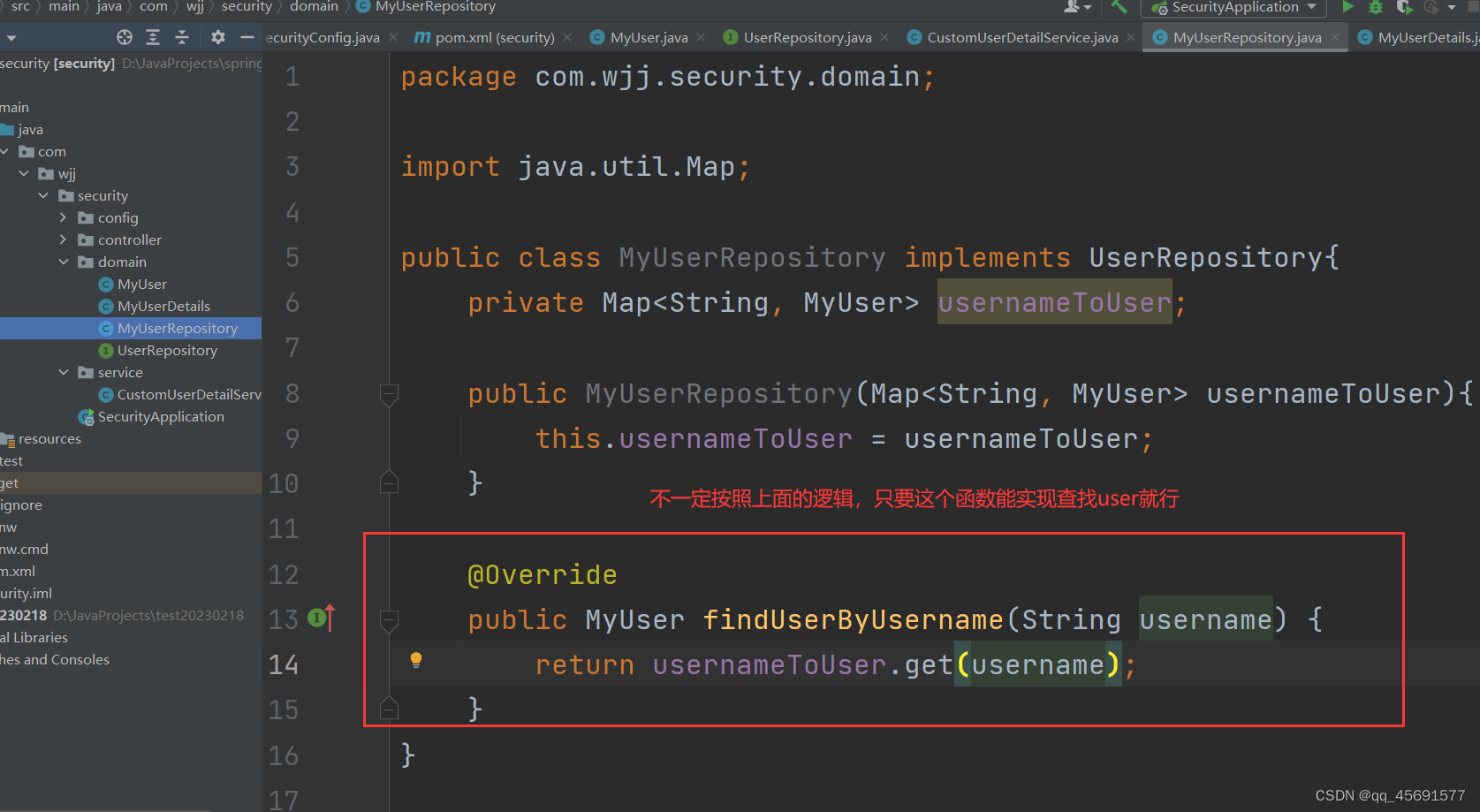The height and width of the screenshot is (812, 1480).
Task: Click the 'MyUserRepository' breadcrumb
Action: coord(426,7)
